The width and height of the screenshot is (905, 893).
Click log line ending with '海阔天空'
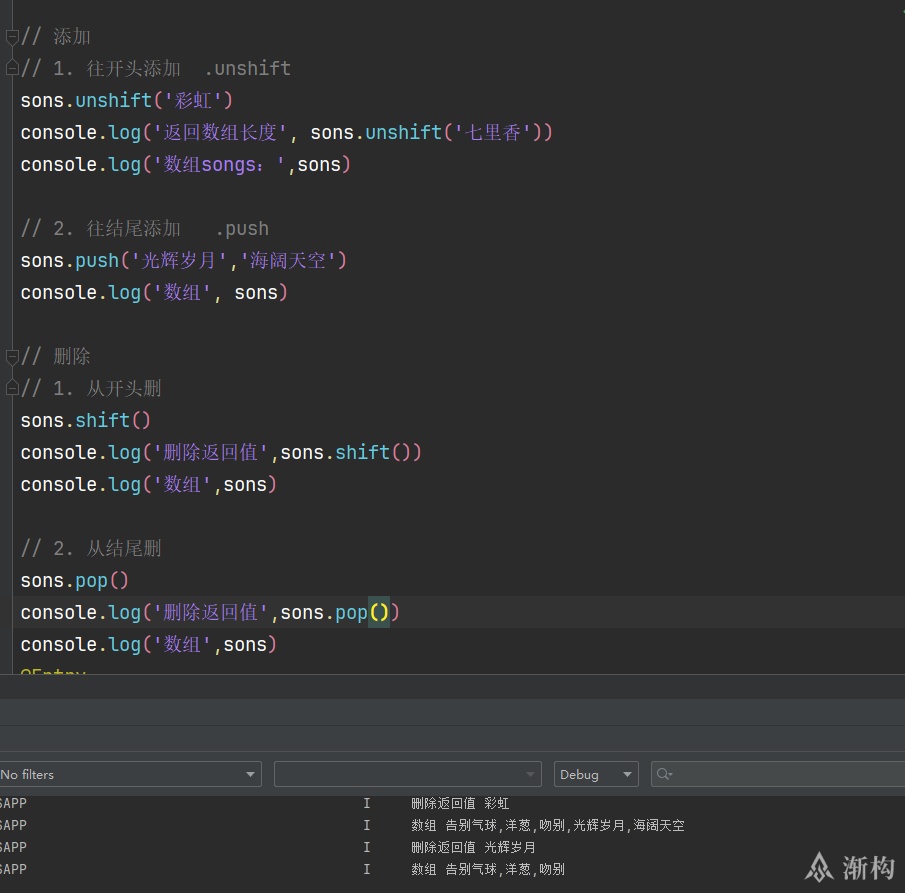(548, 825)
